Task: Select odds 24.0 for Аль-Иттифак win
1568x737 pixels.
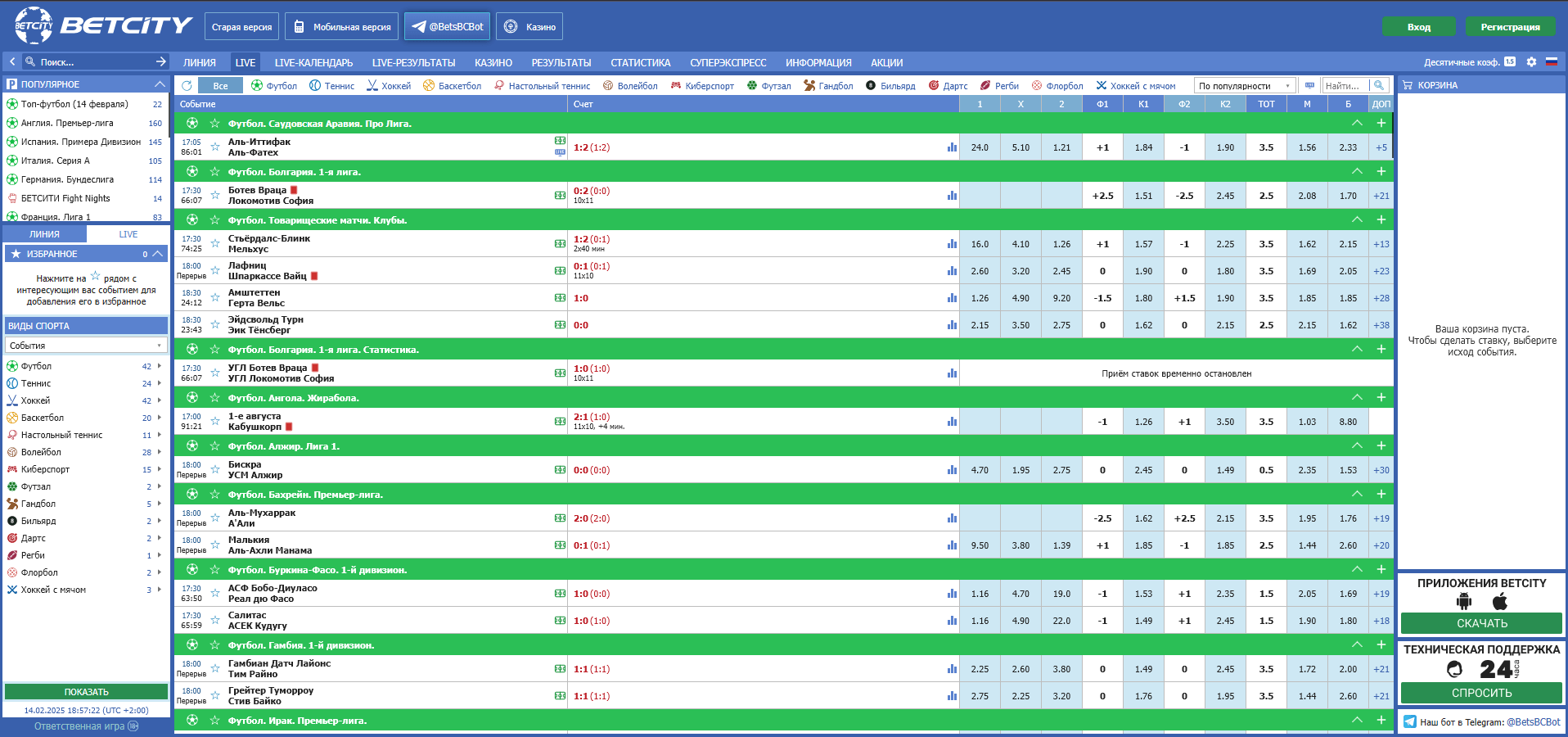Action: click(x=980, y=147)
